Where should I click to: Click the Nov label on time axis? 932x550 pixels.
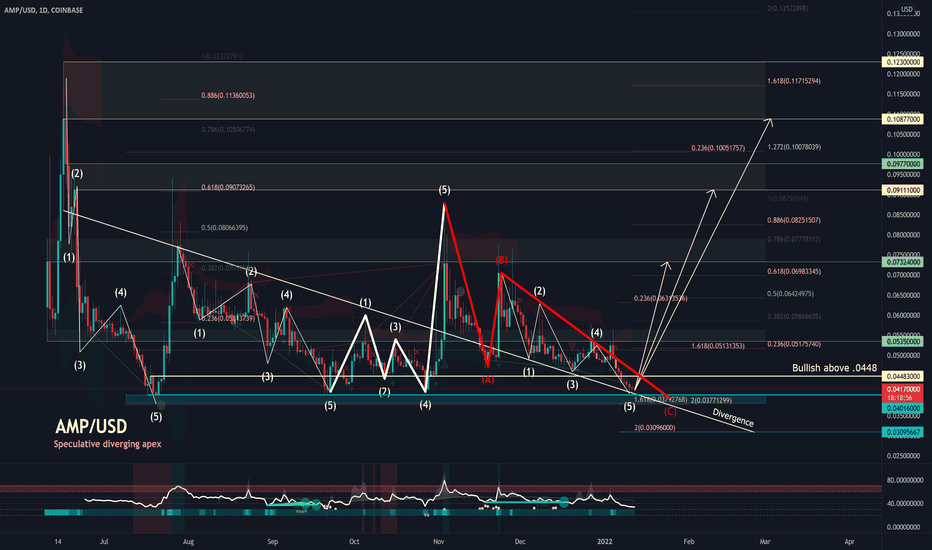pyautogui.click(x=439, y=542)
